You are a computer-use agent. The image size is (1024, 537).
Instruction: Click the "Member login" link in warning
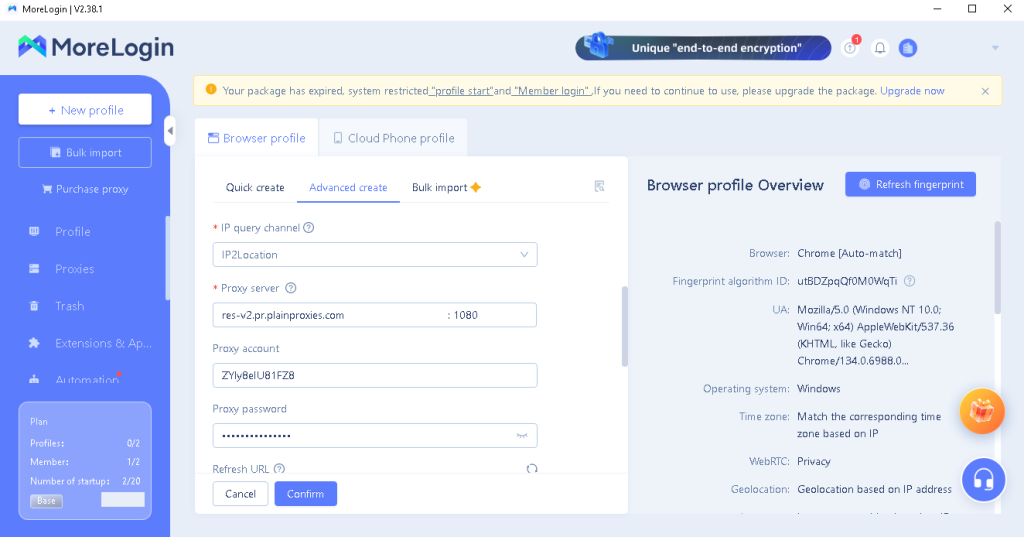tap(552, 91)
